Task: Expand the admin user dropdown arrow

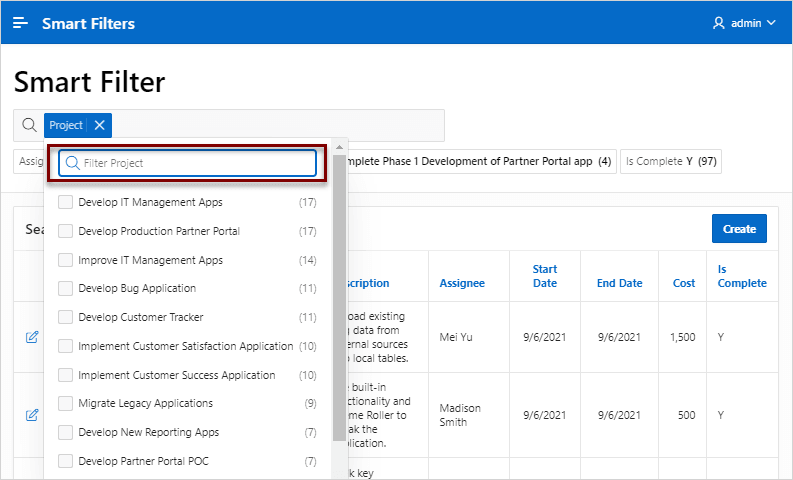Action: (771, 23)
